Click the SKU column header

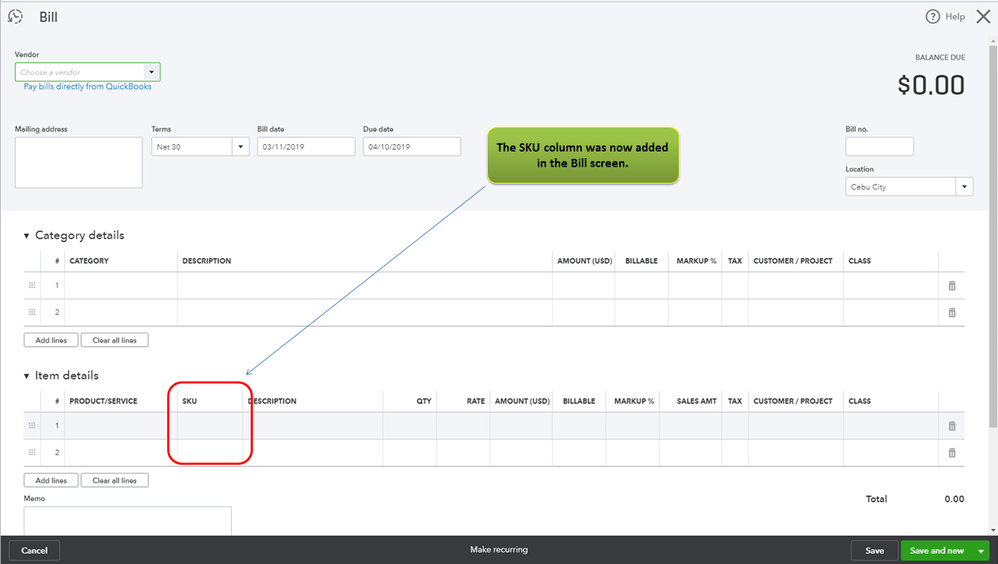click(x=190, y=401)
